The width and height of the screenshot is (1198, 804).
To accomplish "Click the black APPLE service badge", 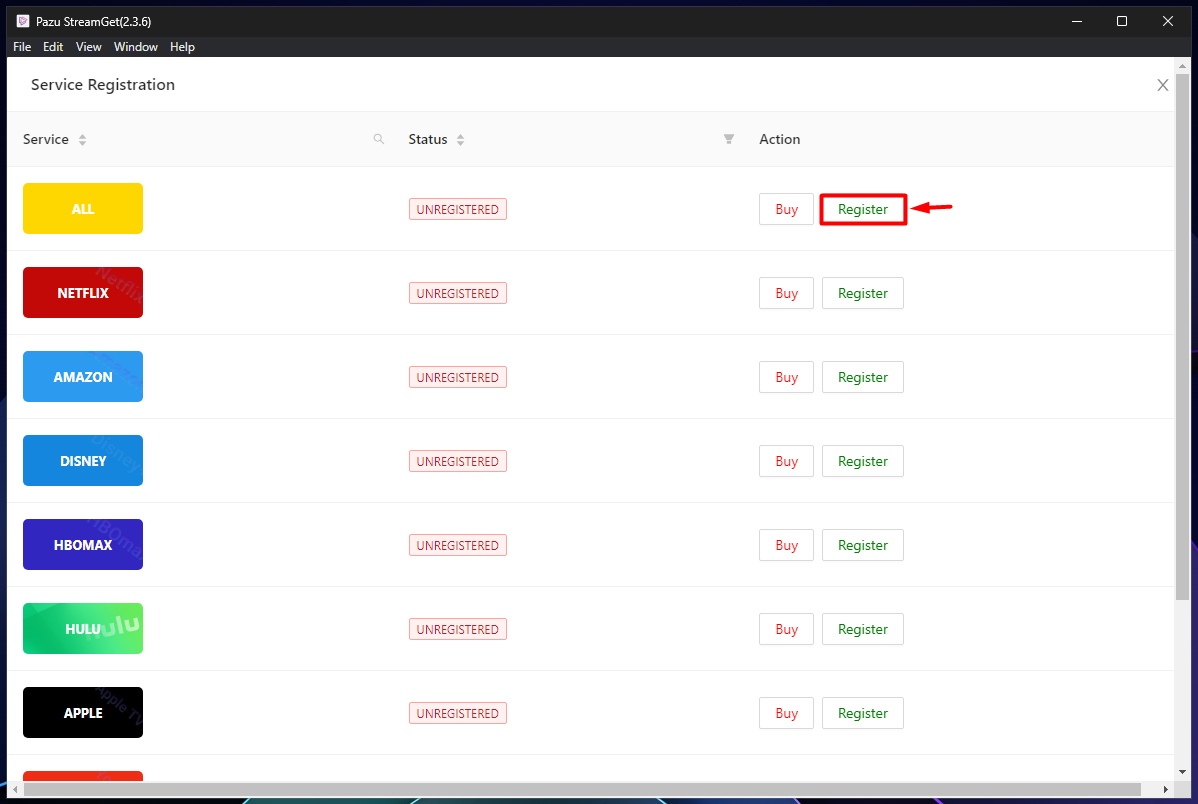I will click(x=83, y=713).
